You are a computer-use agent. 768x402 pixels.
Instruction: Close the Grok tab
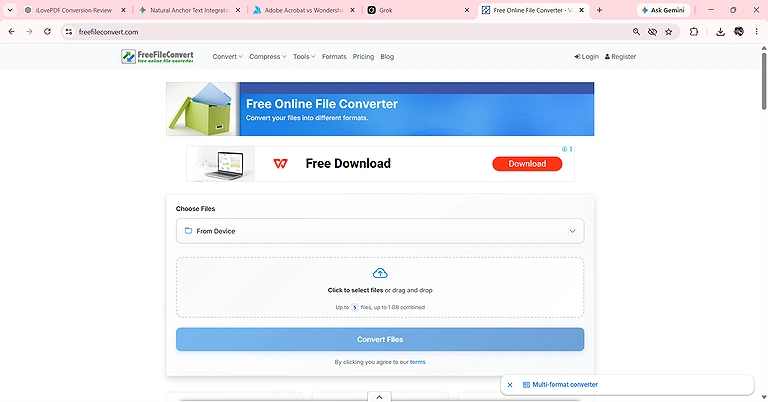[467, 10]
